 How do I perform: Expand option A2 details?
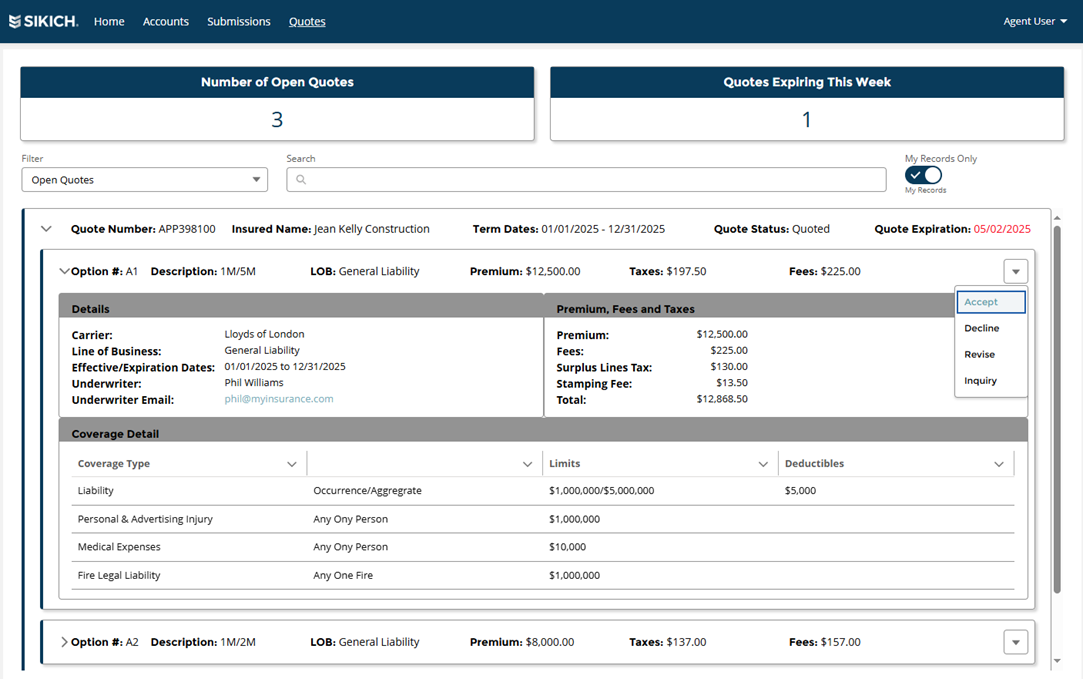tap(65, 642)
